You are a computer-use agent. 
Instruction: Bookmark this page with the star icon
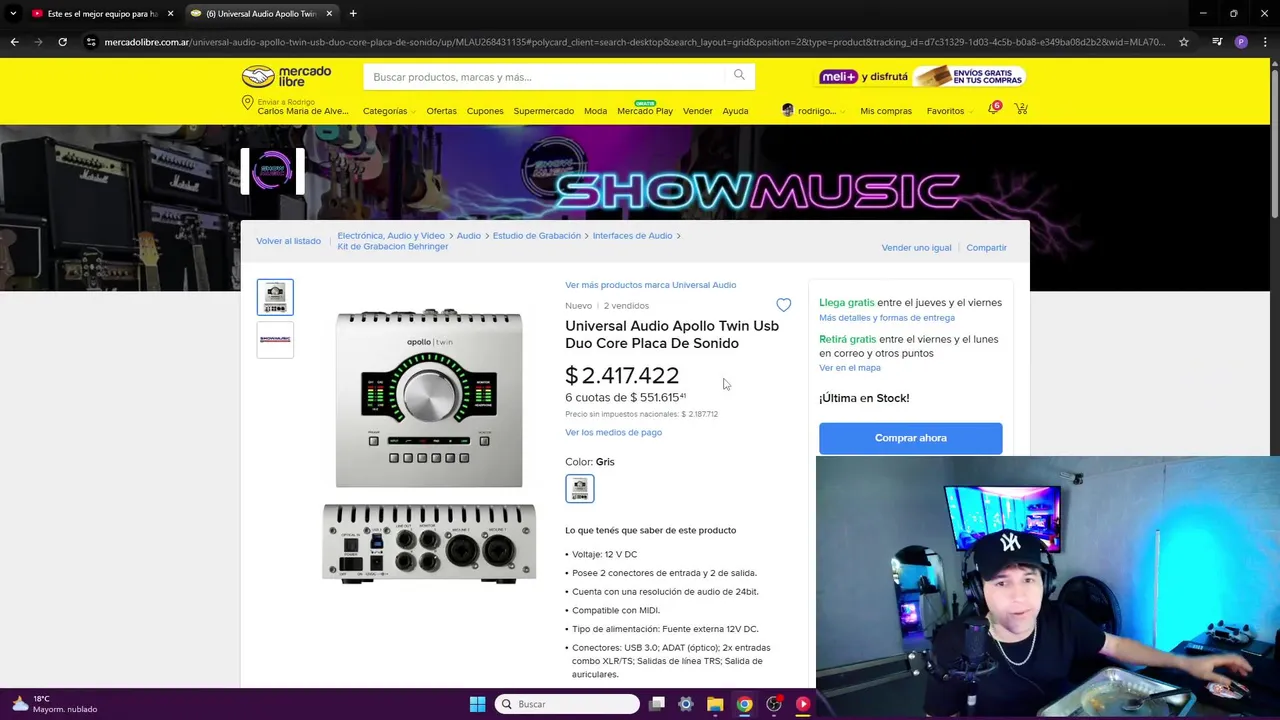1184,42
